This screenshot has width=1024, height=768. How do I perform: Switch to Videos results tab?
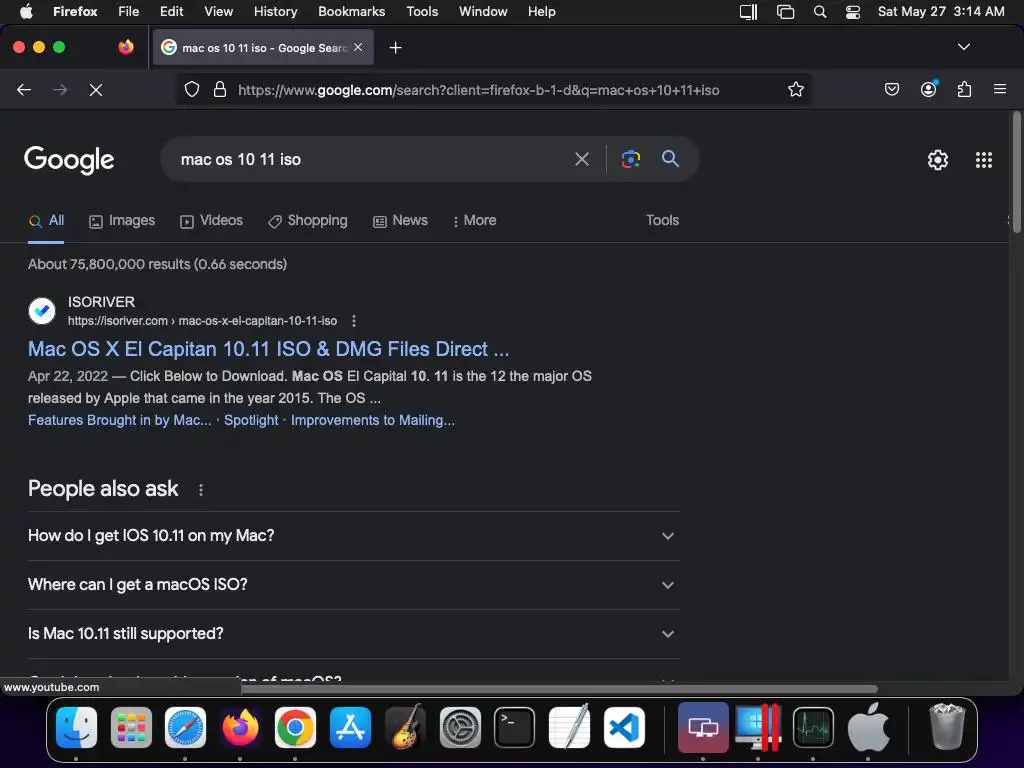(x=212, y=221)
